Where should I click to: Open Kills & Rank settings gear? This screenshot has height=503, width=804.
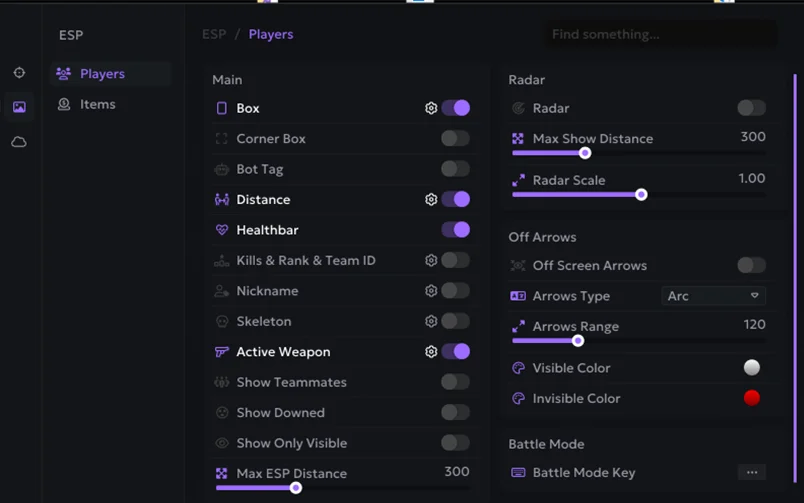click(431, 260)
